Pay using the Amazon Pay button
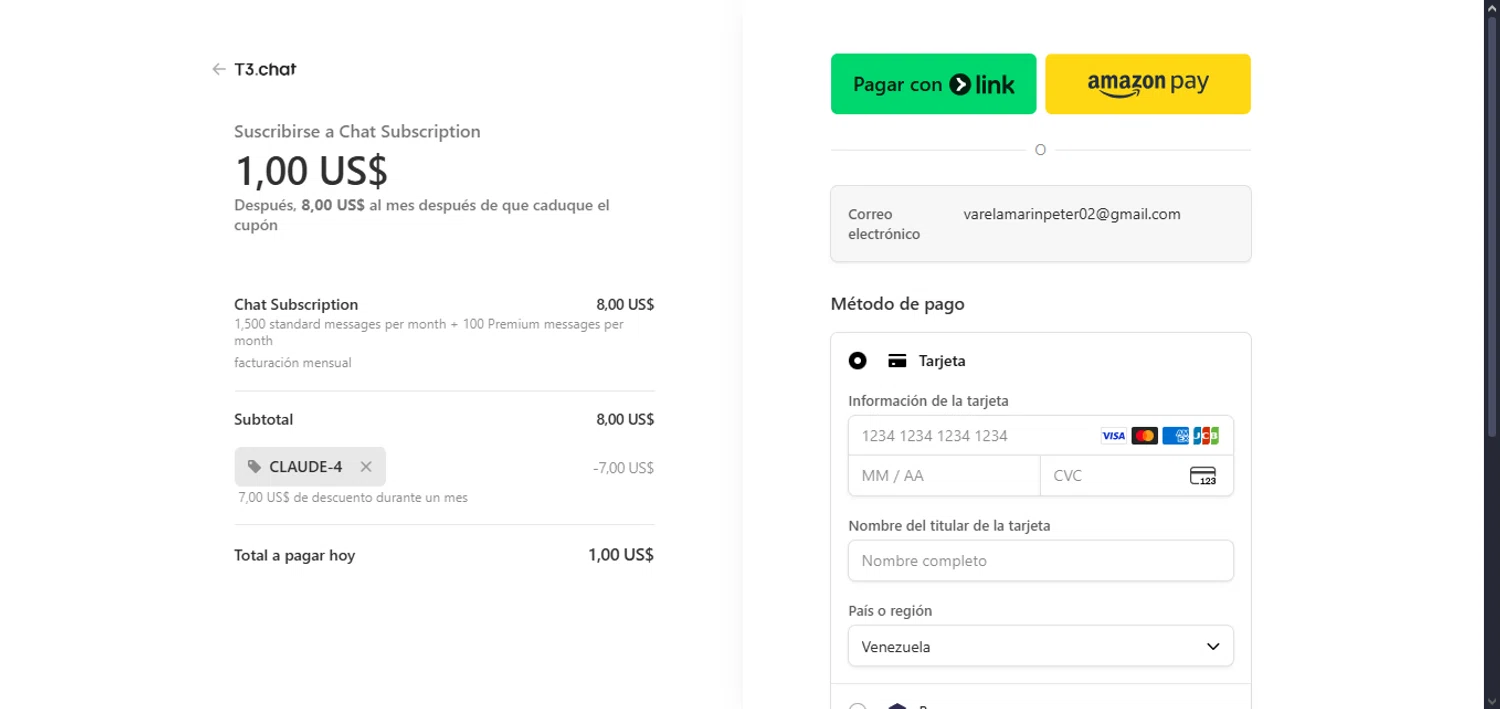This screenshot has height=709, width=1500. click(1147, 84)
